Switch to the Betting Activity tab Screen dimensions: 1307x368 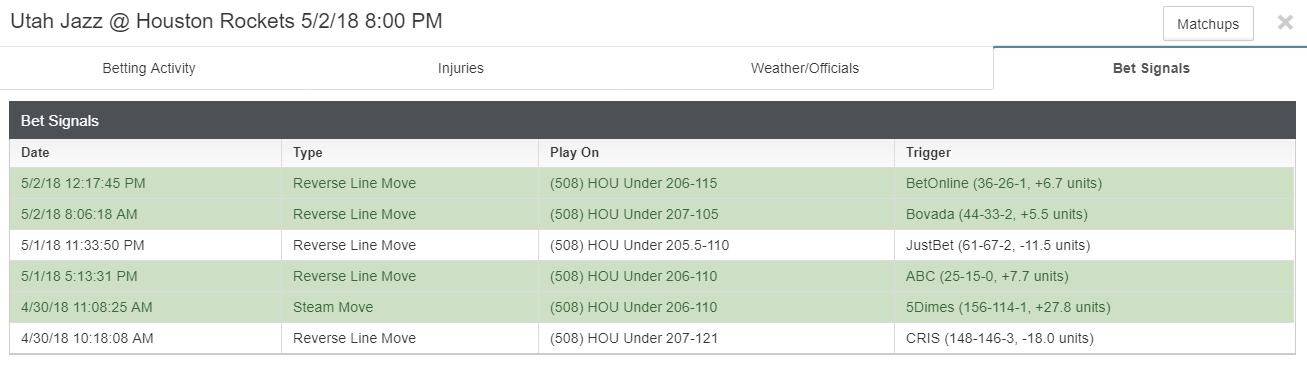pos(149,68)
